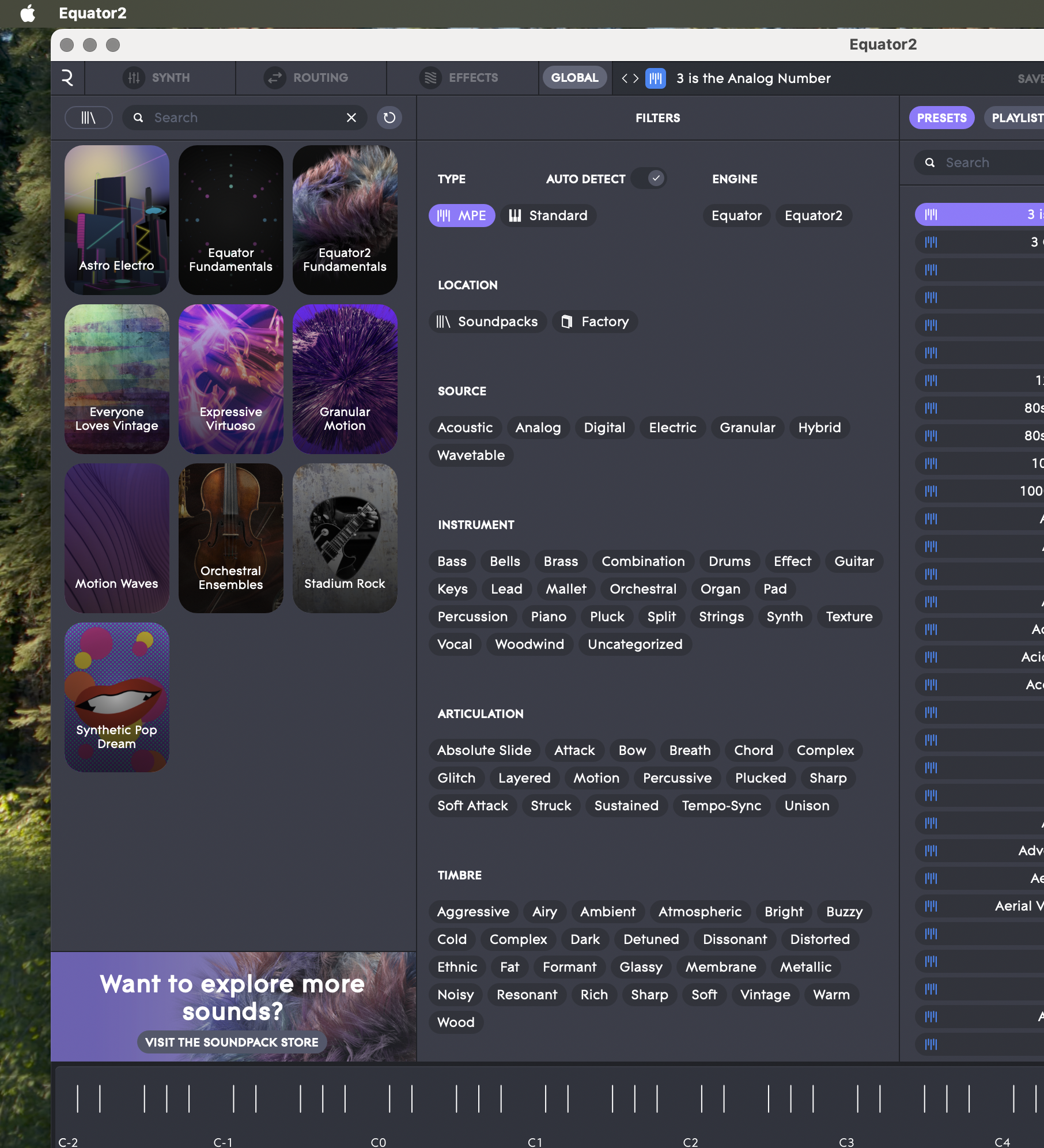The image size is (1044, 1148).
Task: Toggle the Combination instrument filter
Action: point(643,561)
